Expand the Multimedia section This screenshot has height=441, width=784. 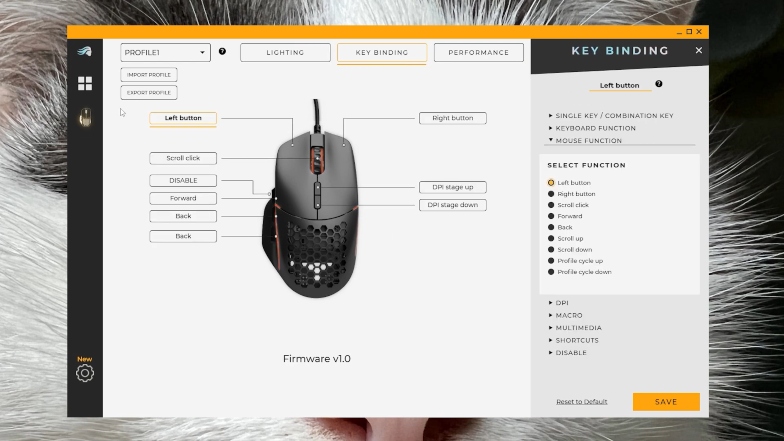point(575,328)
